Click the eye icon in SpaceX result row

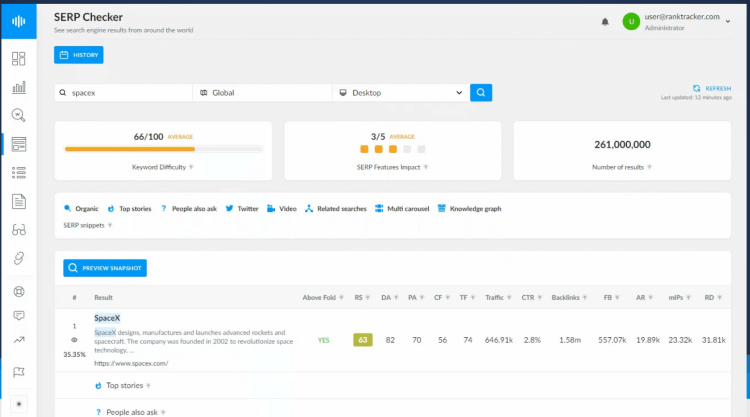tap(74, 340)
